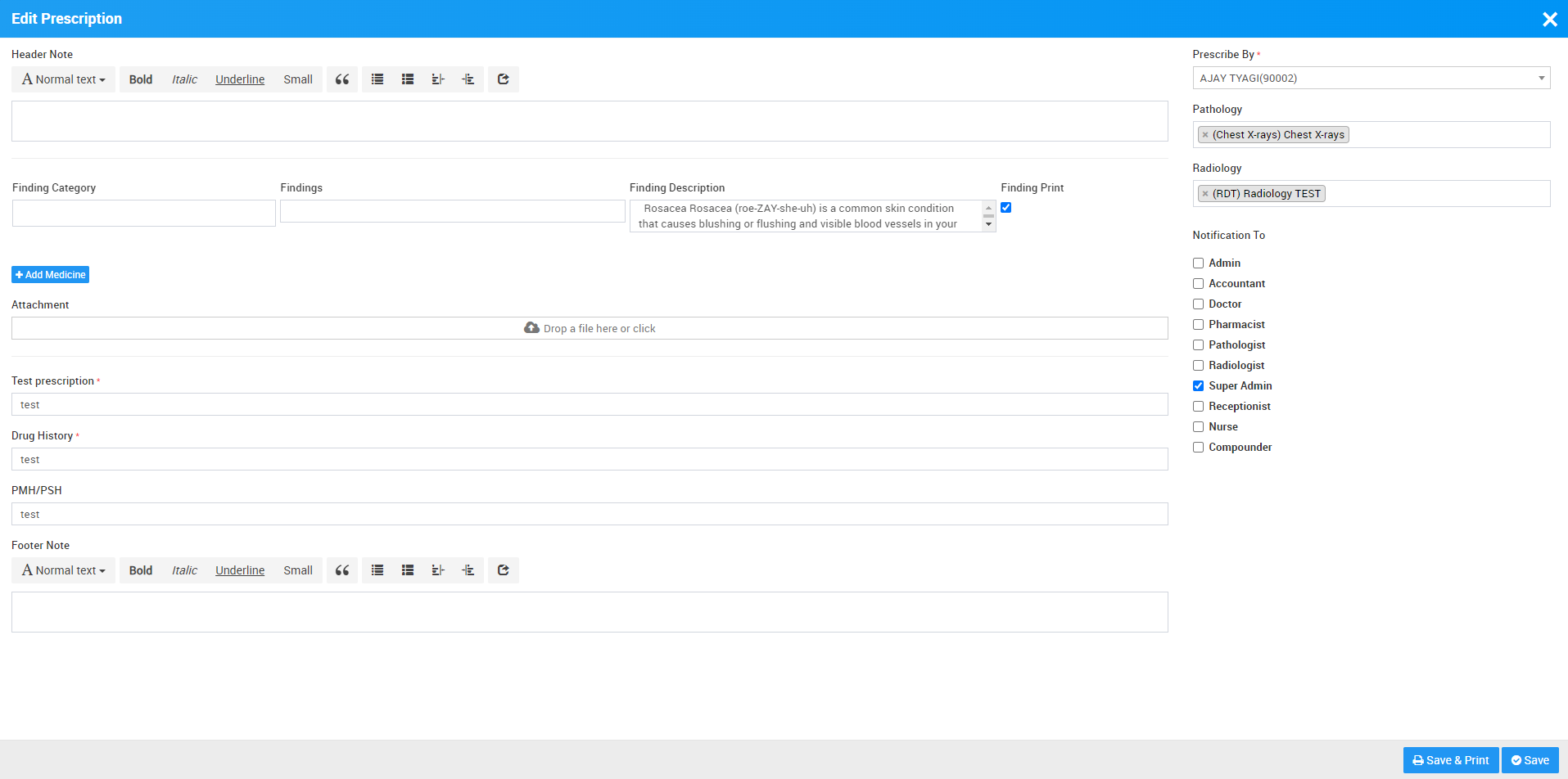Screen dimensions: 1568x779
Task: Open the Normal text style dropdown for Header Note
Action: (63, 79)
